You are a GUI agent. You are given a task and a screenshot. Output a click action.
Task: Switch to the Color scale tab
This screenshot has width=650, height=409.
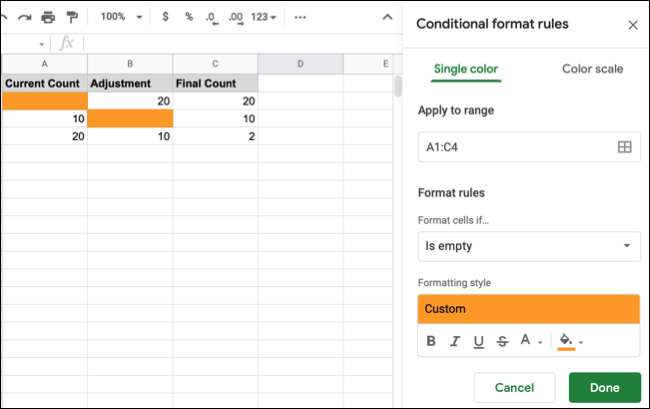(x=592, y=69)
